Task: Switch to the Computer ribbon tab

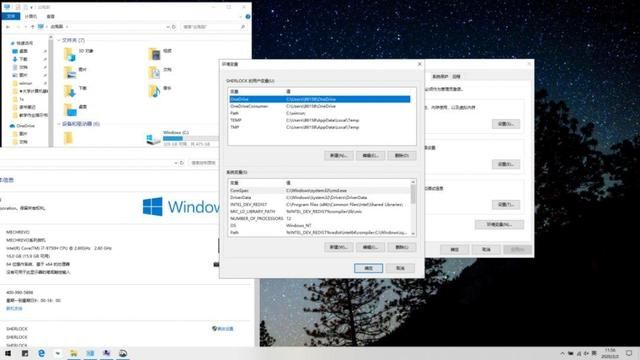Action: click(x=31, y=16)
